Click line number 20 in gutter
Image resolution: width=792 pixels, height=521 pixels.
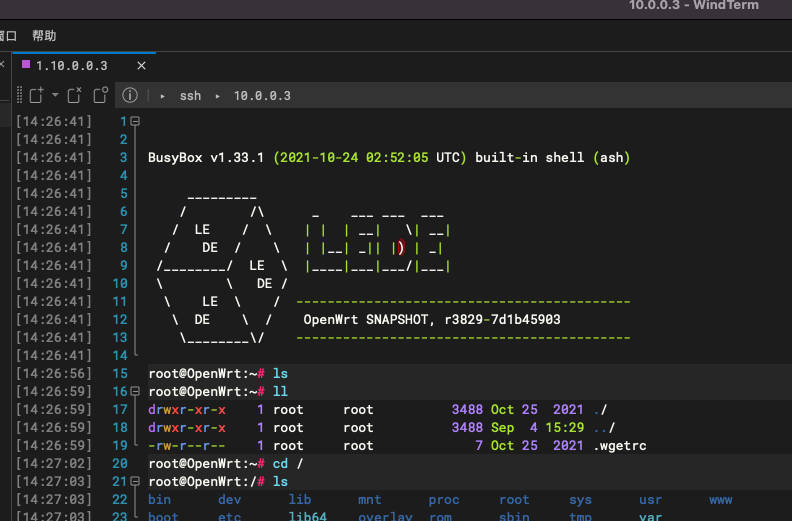tap(120, 463)
